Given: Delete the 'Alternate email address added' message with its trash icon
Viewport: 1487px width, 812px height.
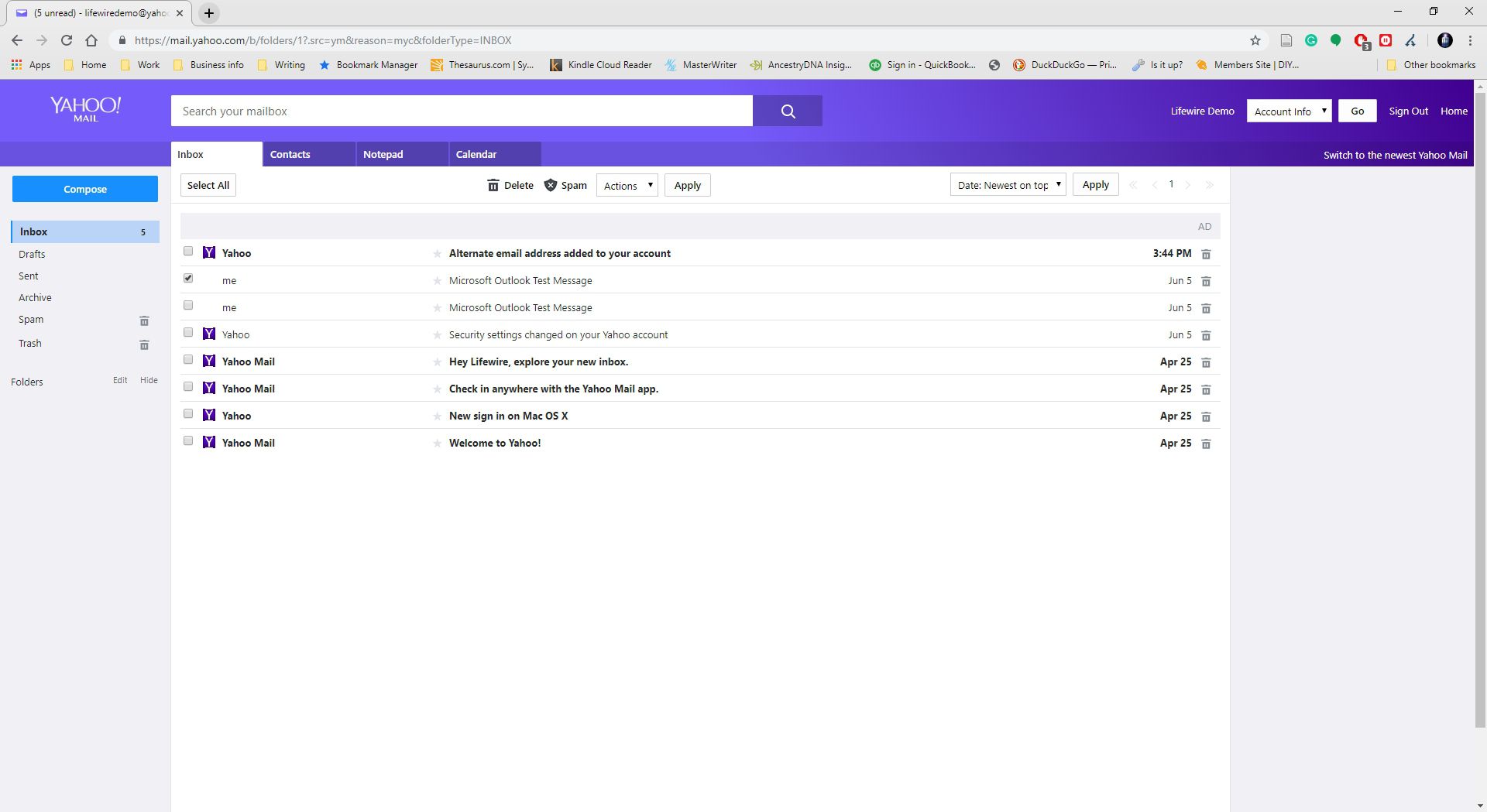Looking at the screenshot, I should point(1206,254).
